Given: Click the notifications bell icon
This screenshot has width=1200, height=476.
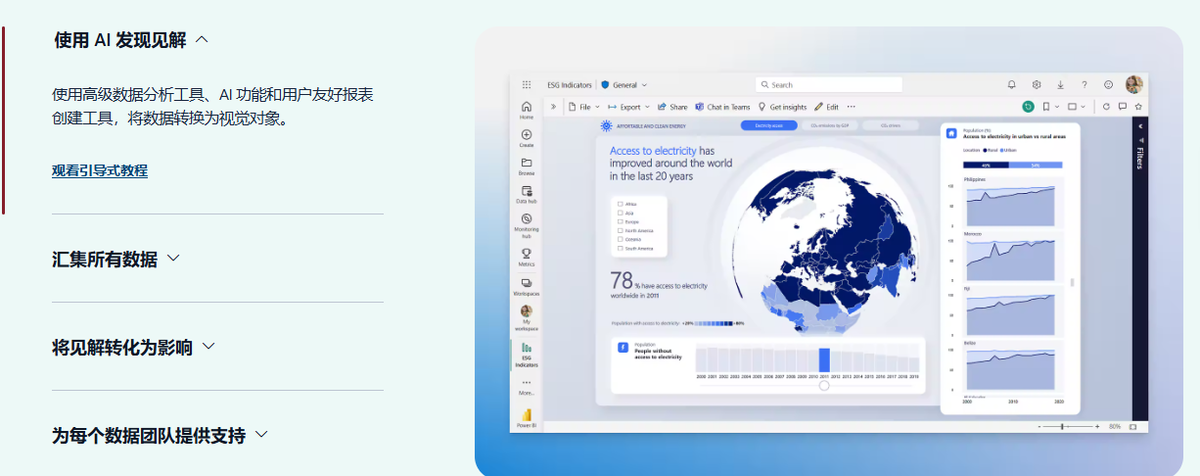Looking at the screenshot, I should click(1012, 85).
